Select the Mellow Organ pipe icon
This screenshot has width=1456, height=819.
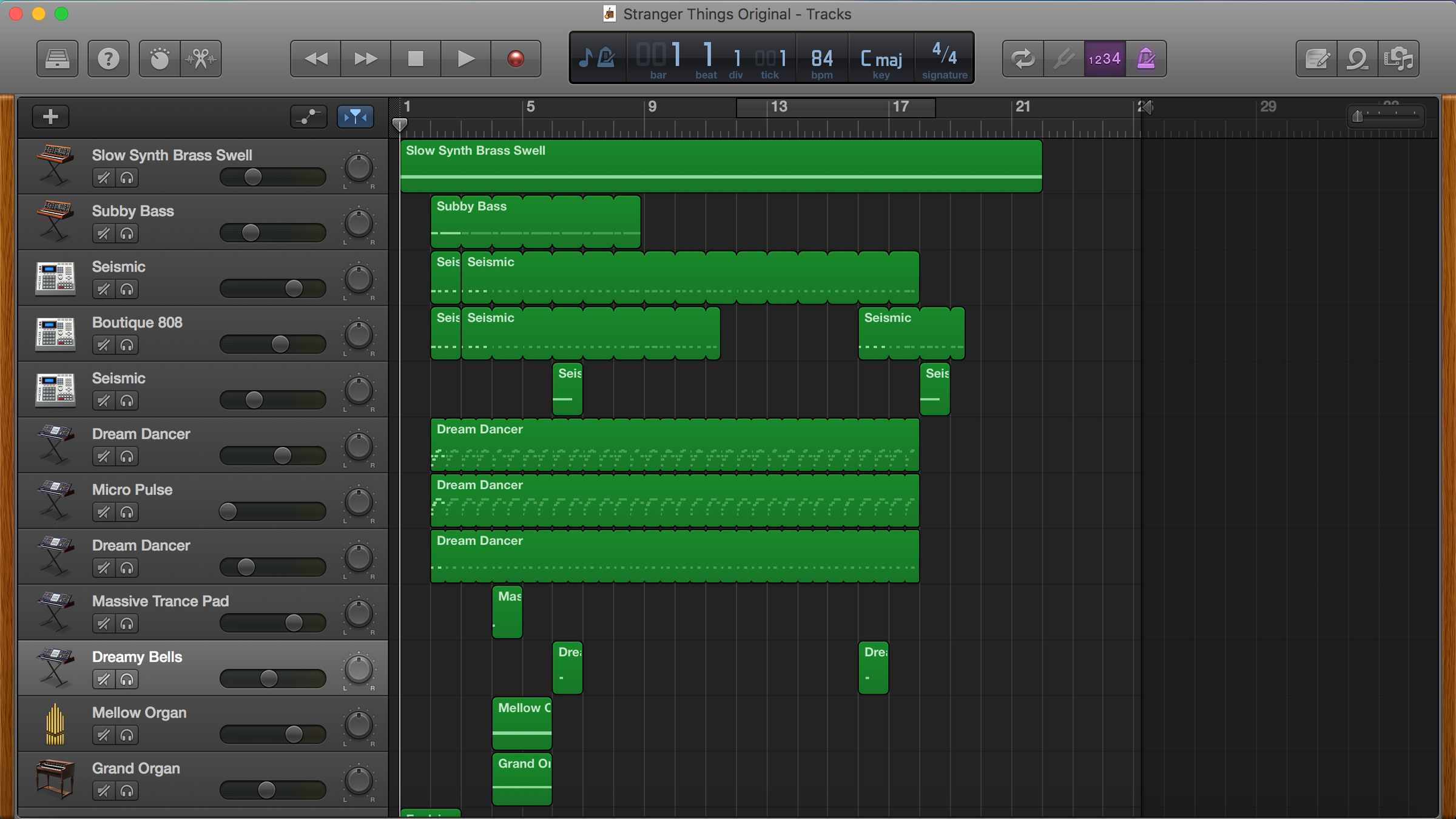[55, 724]
